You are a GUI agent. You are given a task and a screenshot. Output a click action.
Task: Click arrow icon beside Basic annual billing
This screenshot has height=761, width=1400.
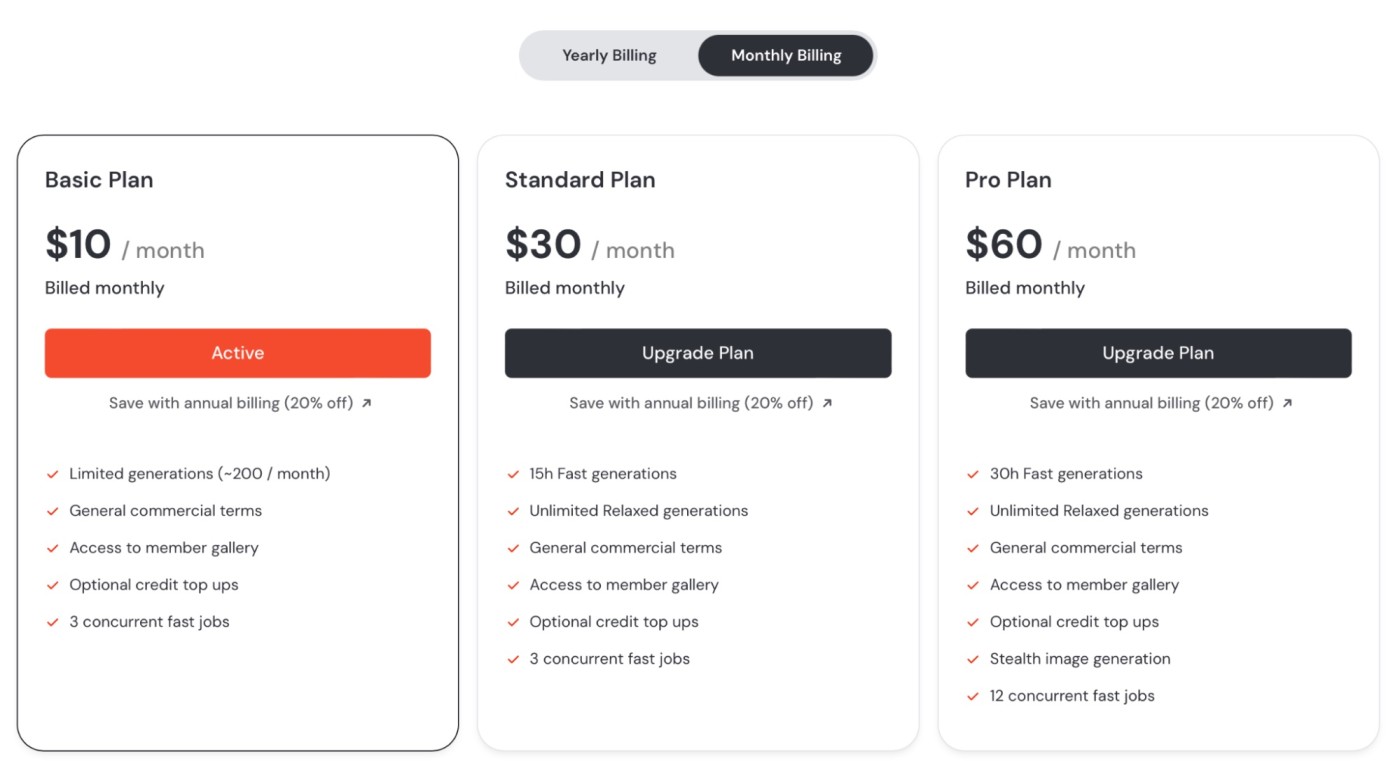pos(366,403)
